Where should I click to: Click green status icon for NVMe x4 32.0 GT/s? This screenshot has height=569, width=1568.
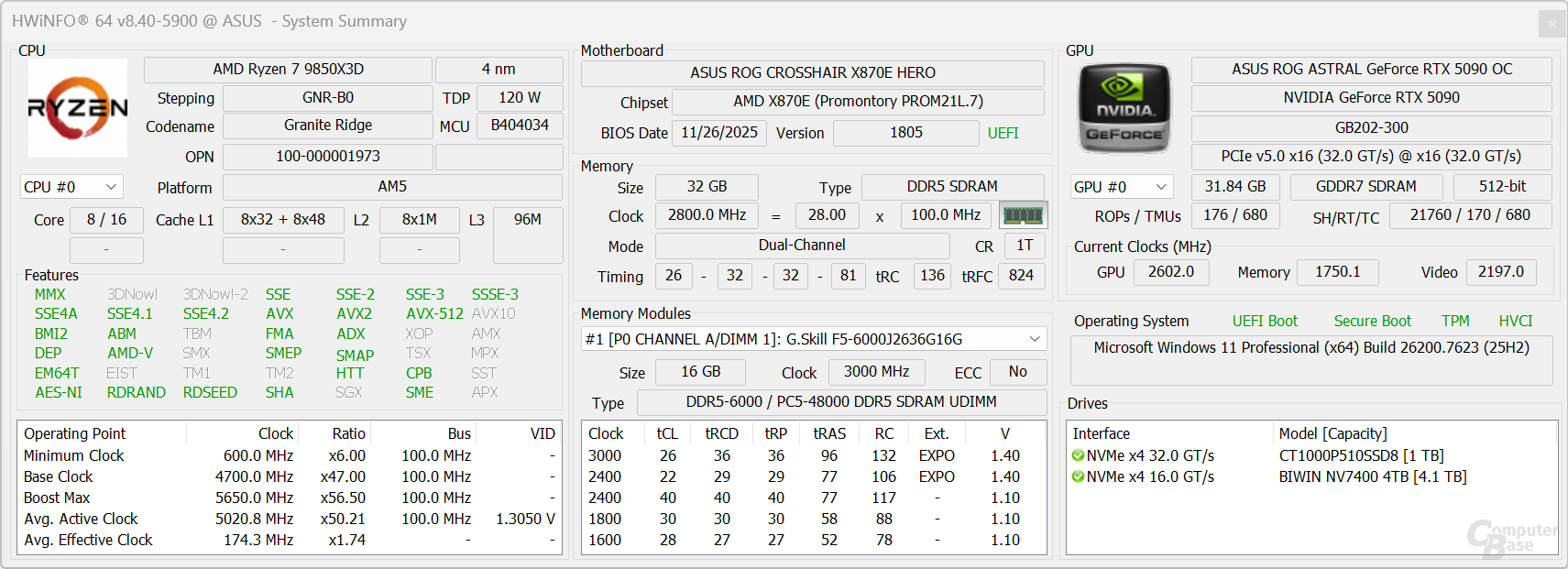point(1078,456)
